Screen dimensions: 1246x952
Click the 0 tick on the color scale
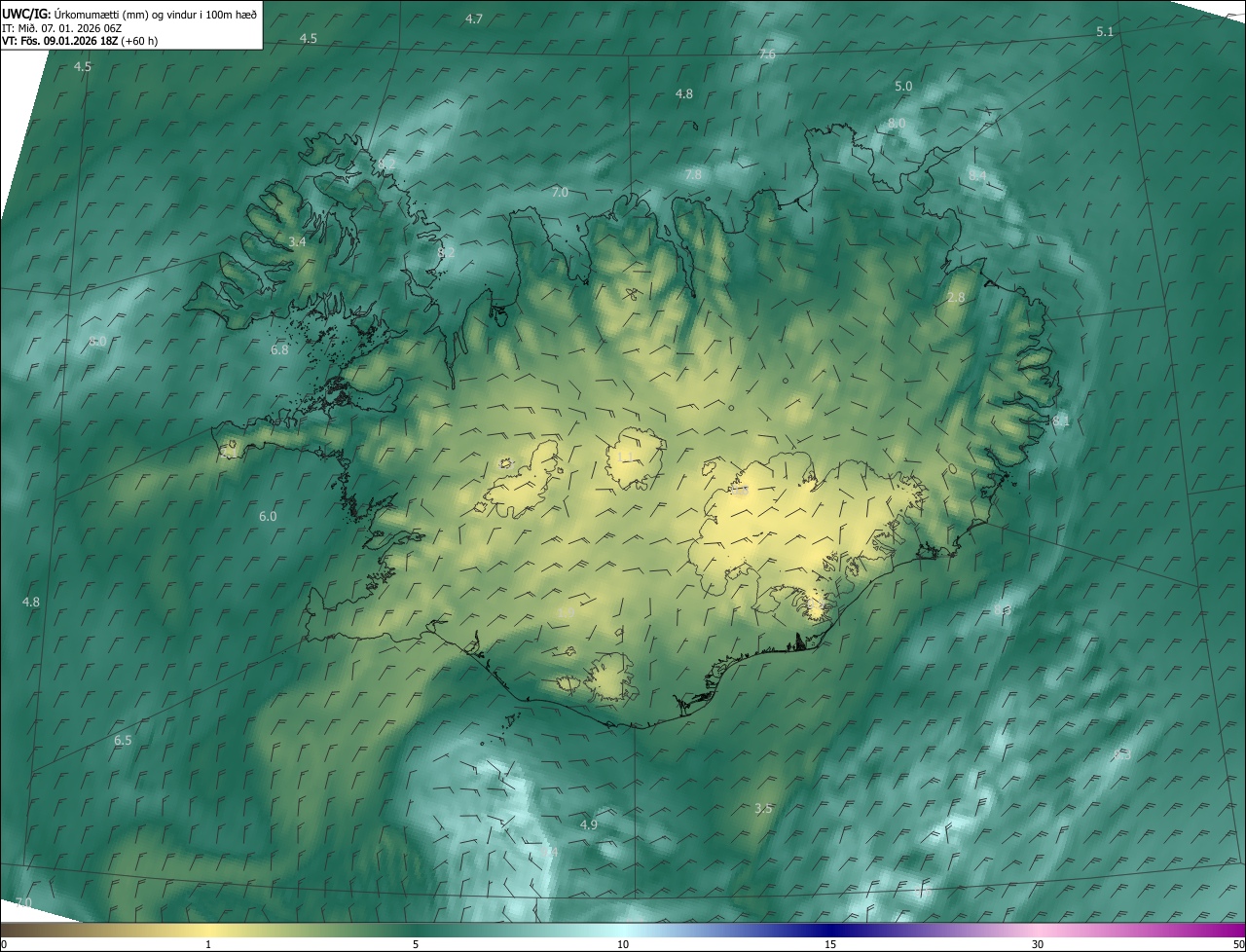[x=4, y=944]
